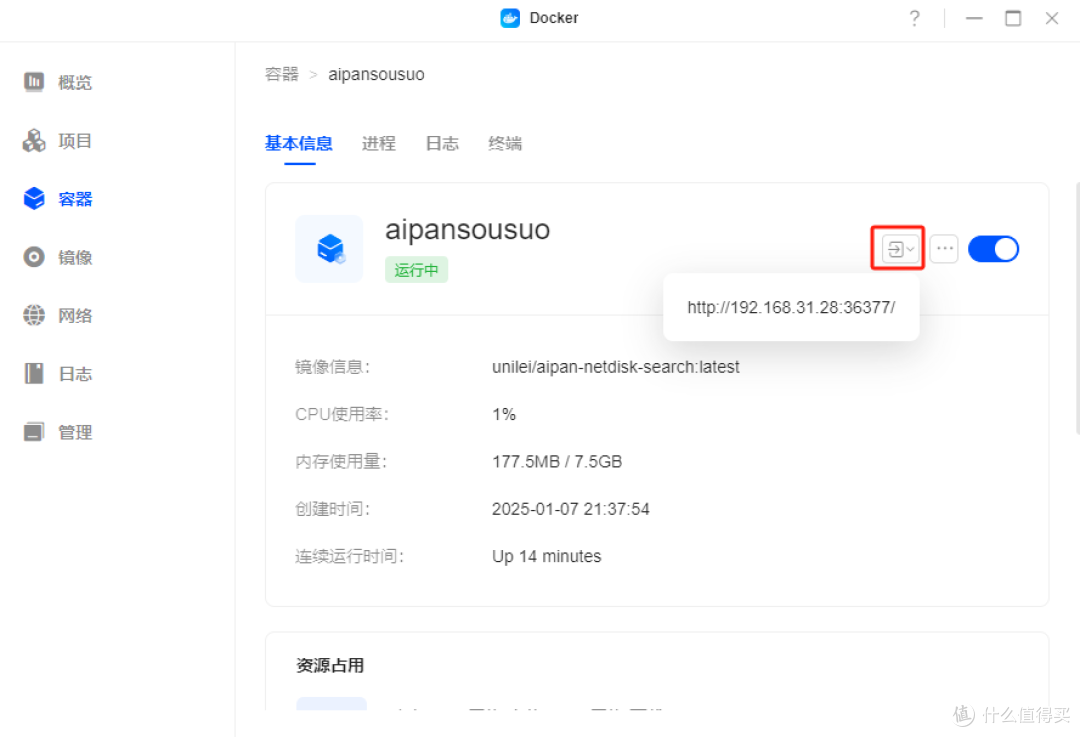Open the http://192.168.31.28:36377/ link
This screenshot has width=1080, height=737.
tap(791, 308)
